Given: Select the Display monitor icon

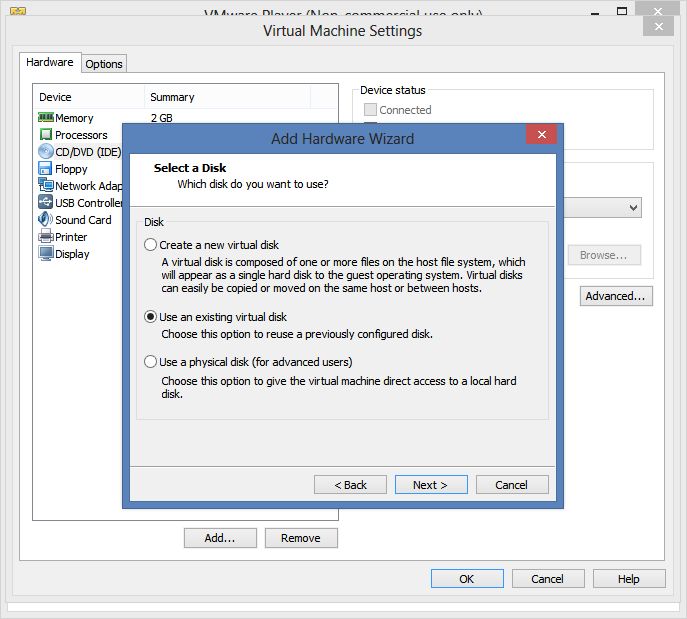Looking at the screenshot, I should pyautogui.click(x=46, y=254).
